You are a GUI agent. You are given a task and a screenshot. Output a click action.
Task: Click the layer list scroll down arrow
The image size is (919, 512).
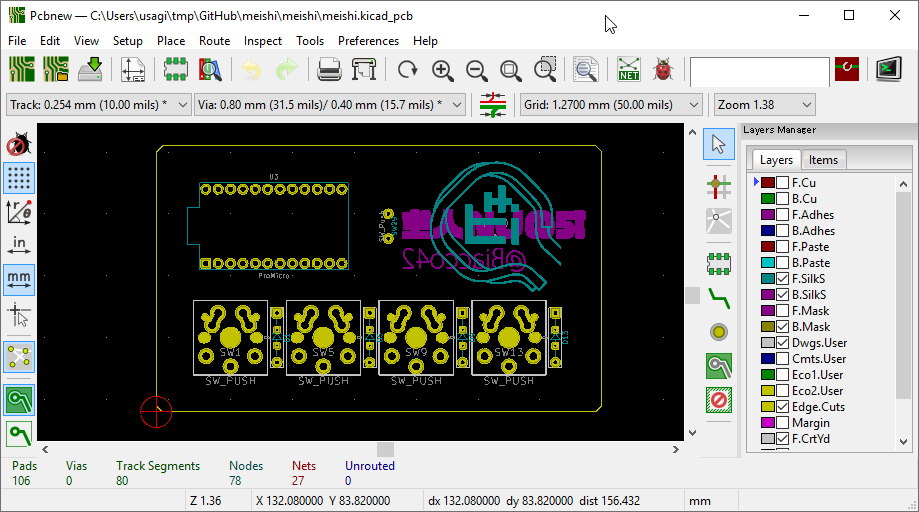click(x=903, y=442)
